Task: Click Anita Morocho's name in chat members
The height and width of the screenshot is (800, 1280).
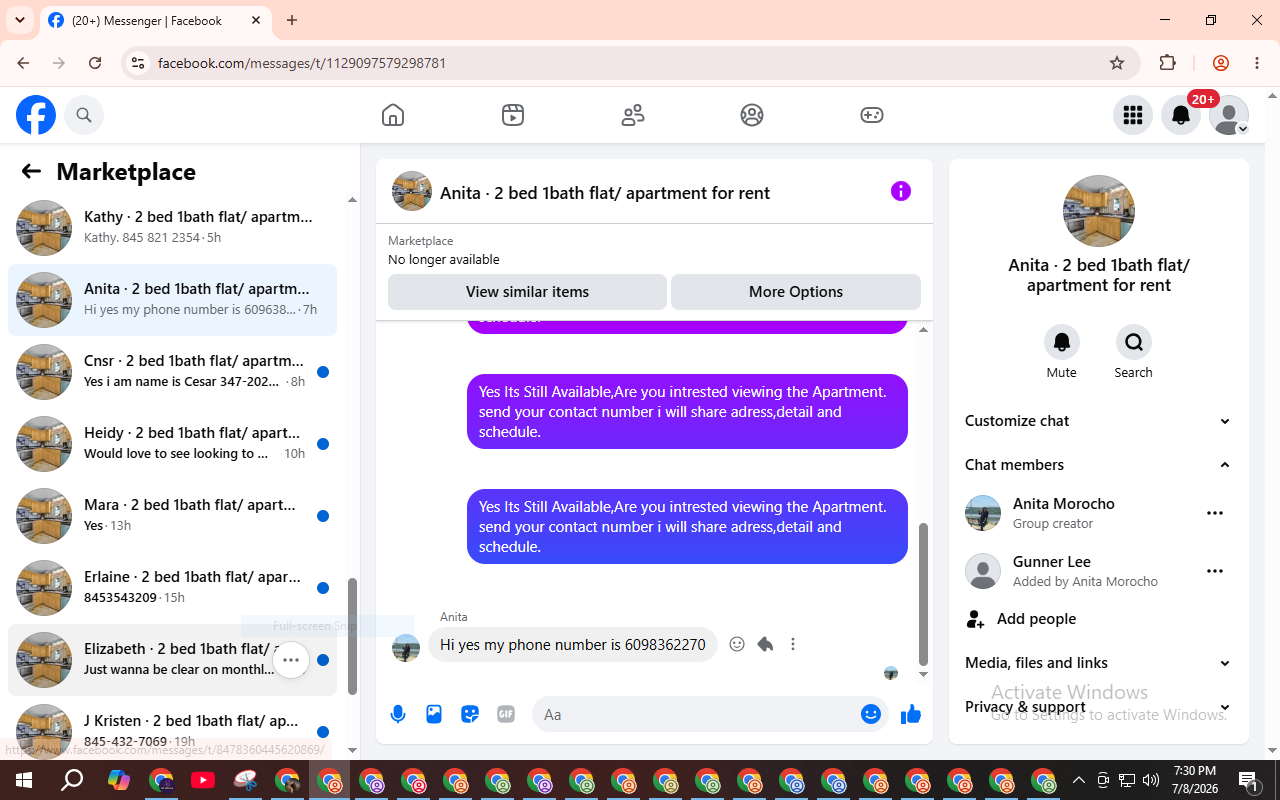Action: point(1064,504)
